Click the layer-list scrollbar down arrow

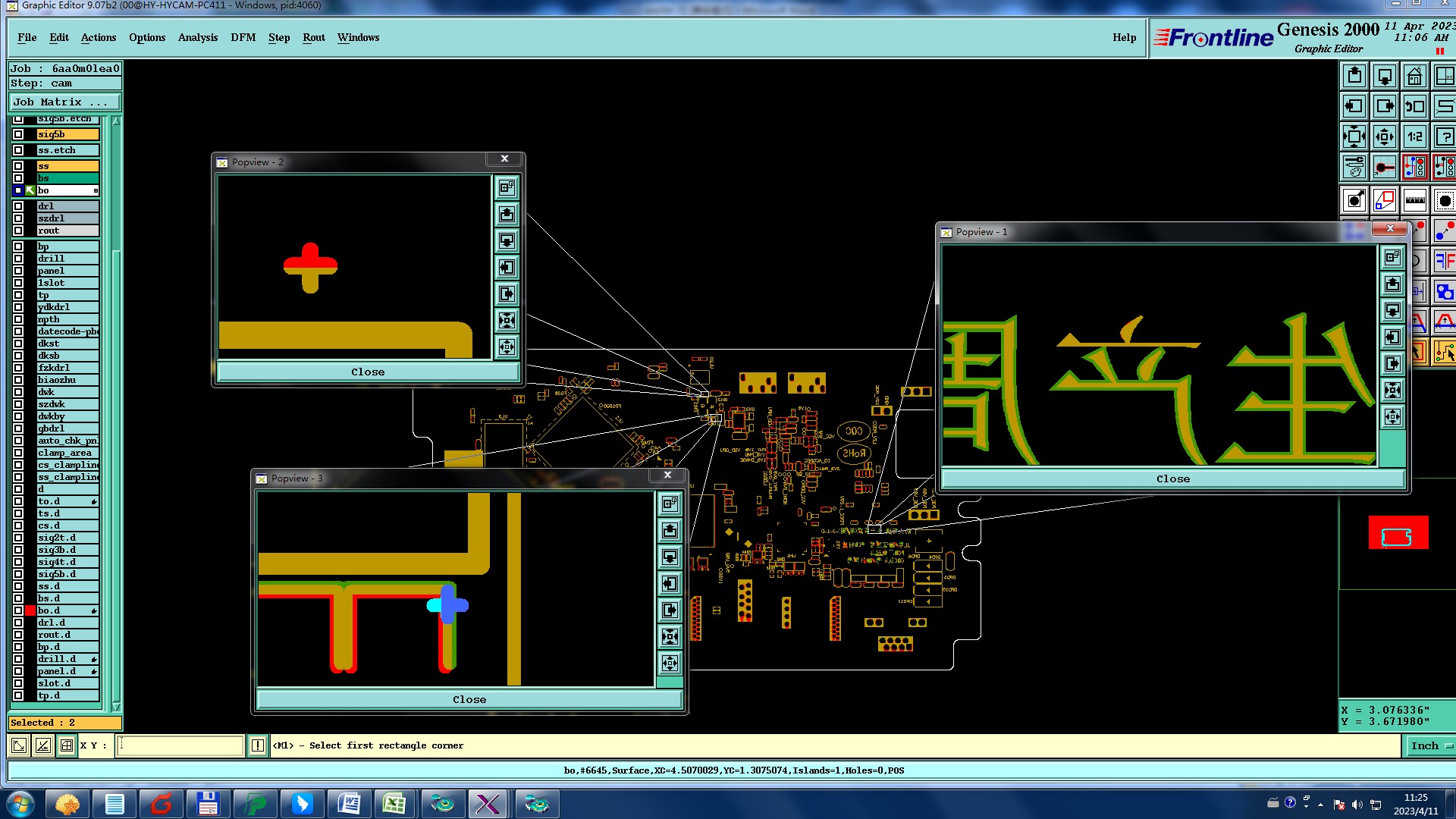click(116, 706)
